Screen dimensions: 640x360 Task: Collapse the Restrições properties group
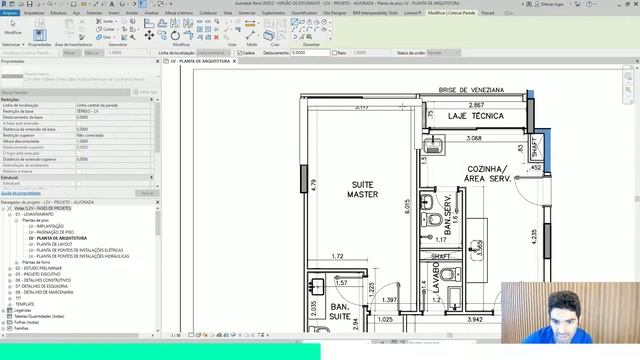pos(152,100)
